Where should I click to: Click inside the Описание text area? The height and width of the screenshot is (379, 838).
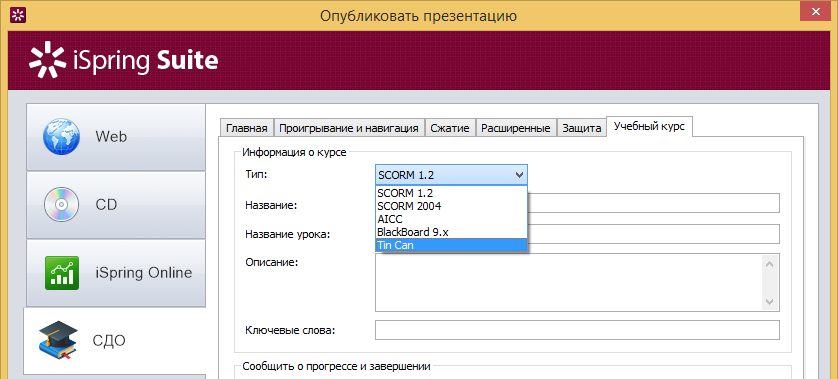tap(569, 282)
